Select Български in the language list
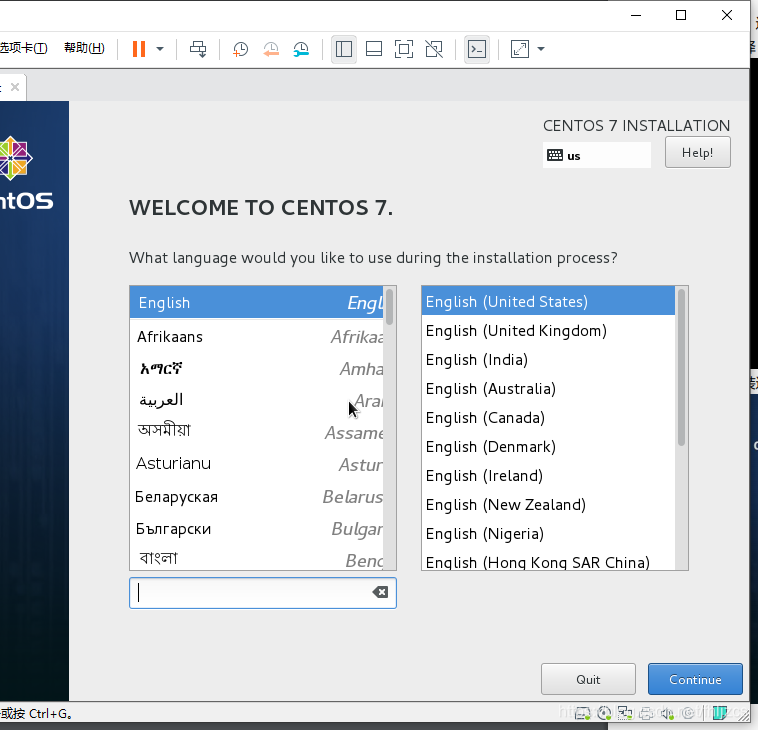Viewport: 758px width, 730px height. [257, 529]
